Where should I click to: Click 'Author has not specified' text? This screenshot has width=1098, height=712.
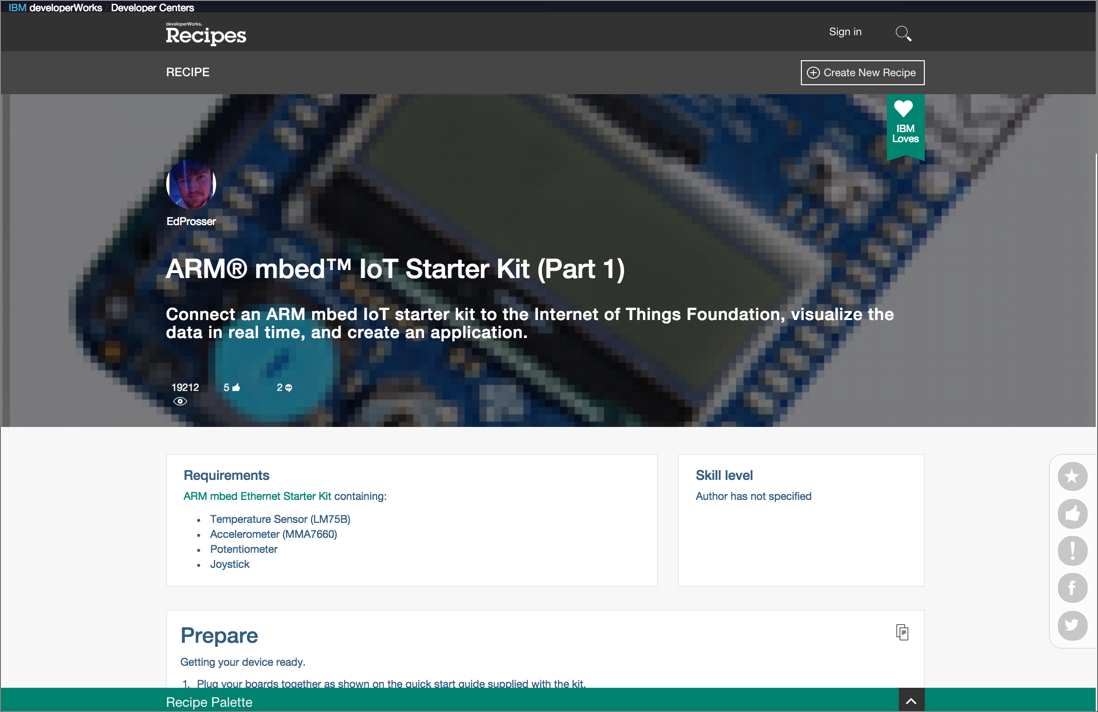[x=753, y=496]
